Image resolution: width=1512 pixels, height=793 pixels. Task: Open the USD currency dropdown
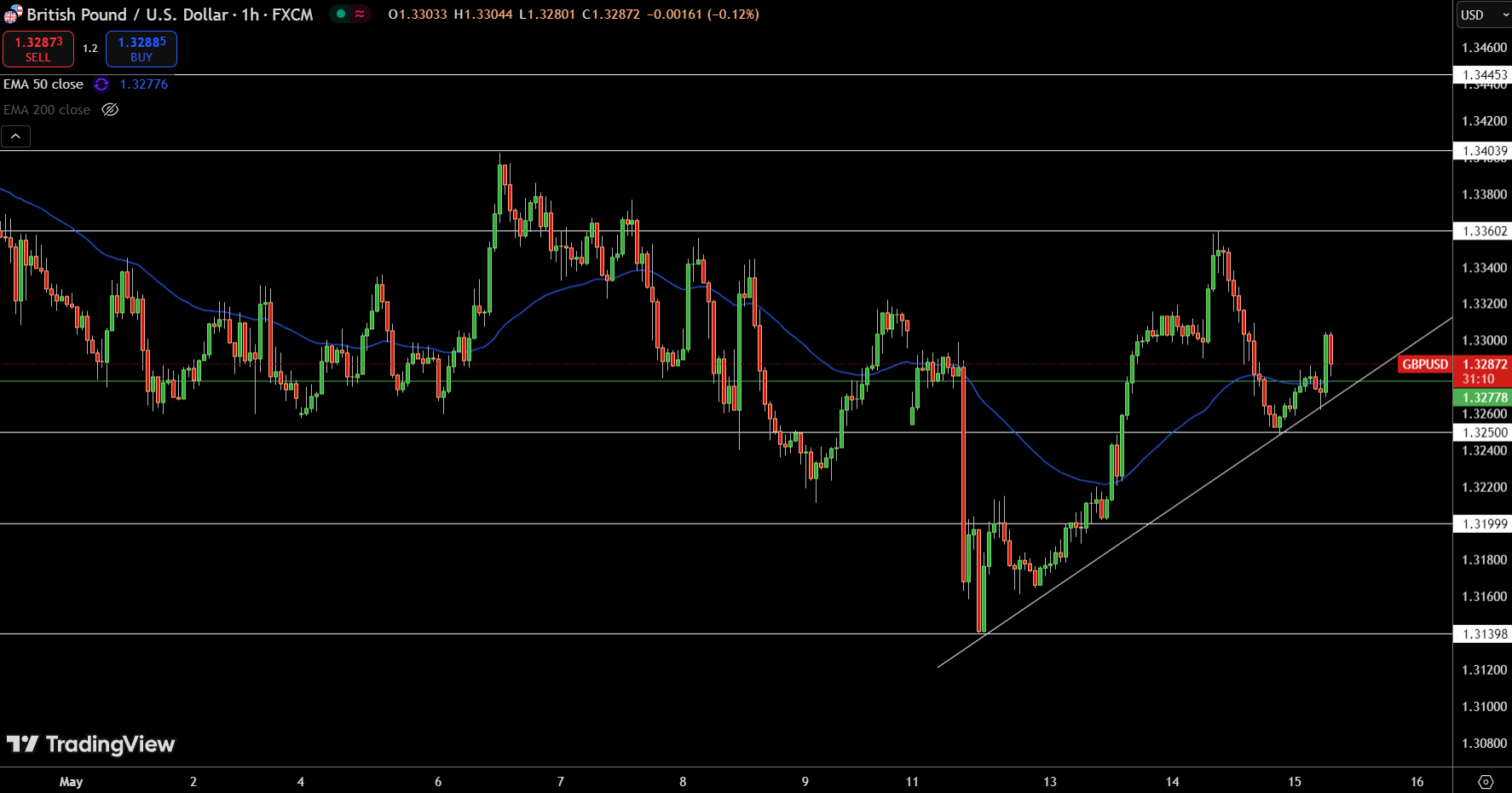[x=1483, y=14]
